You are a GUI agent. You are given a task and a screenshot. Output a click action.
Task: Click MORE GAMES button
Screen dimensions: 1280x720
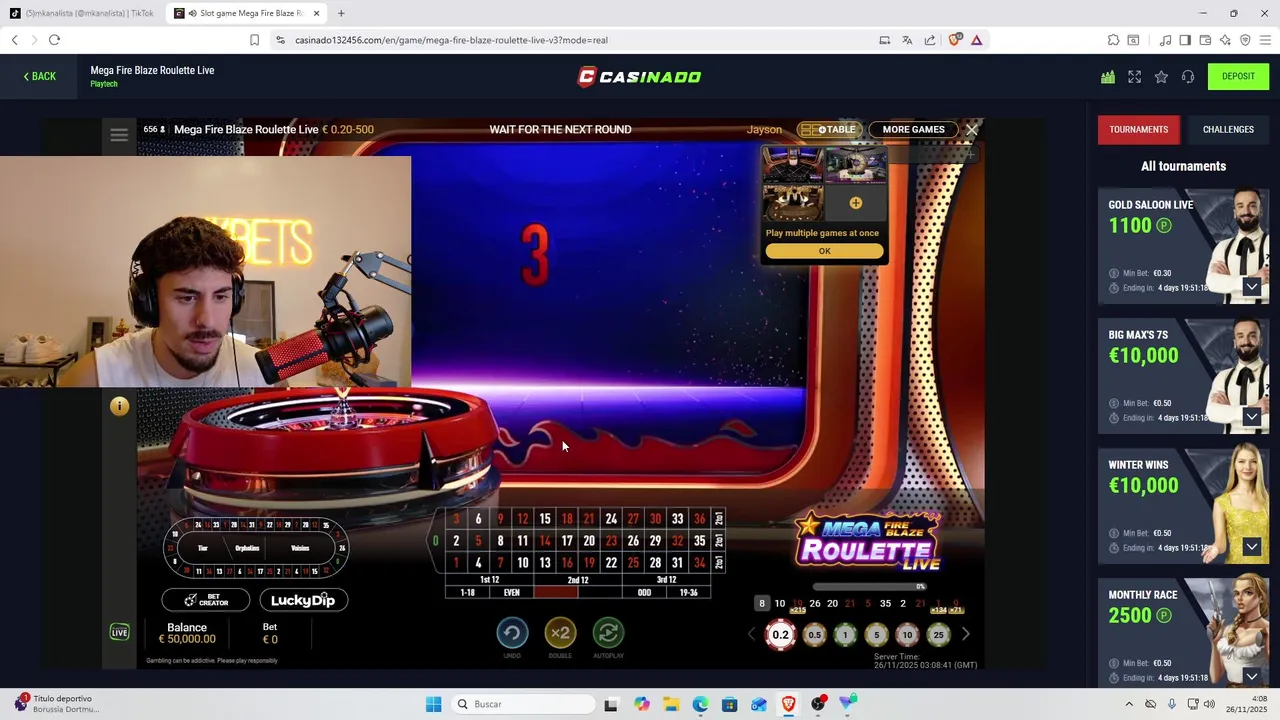(913, 129)
